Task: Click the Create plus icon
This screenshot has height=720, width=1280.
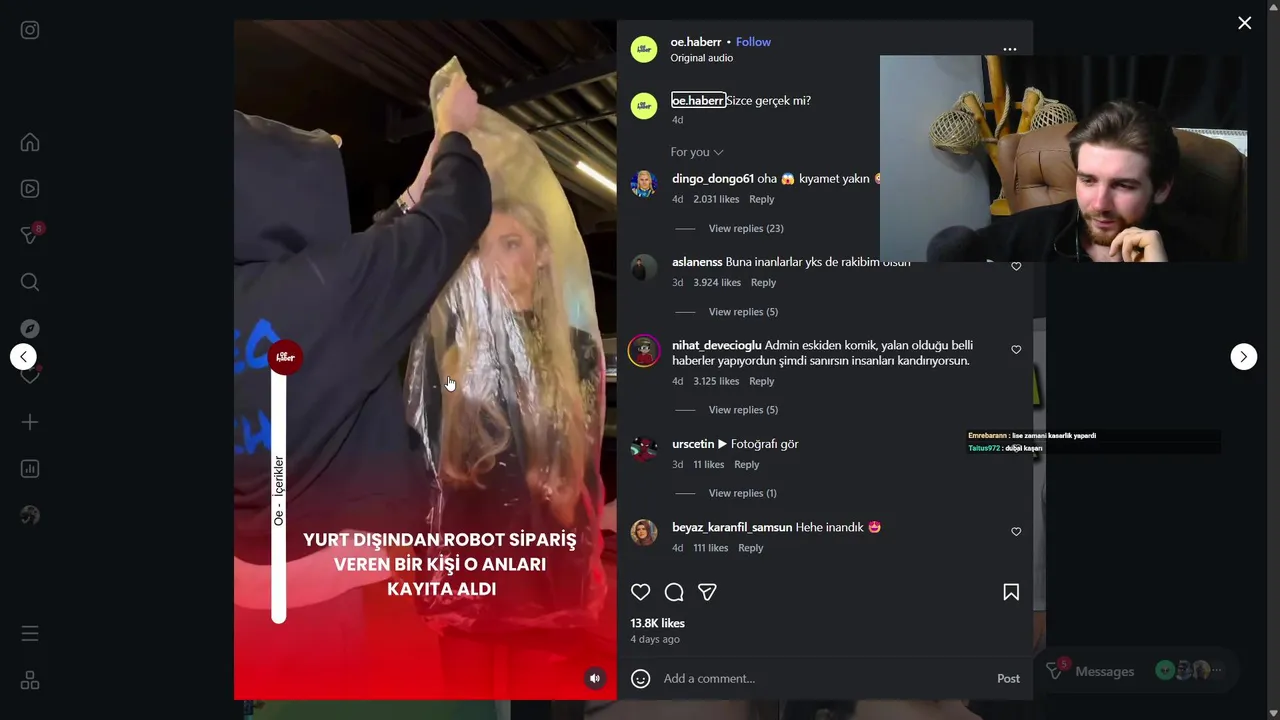Action: point(30,422)
